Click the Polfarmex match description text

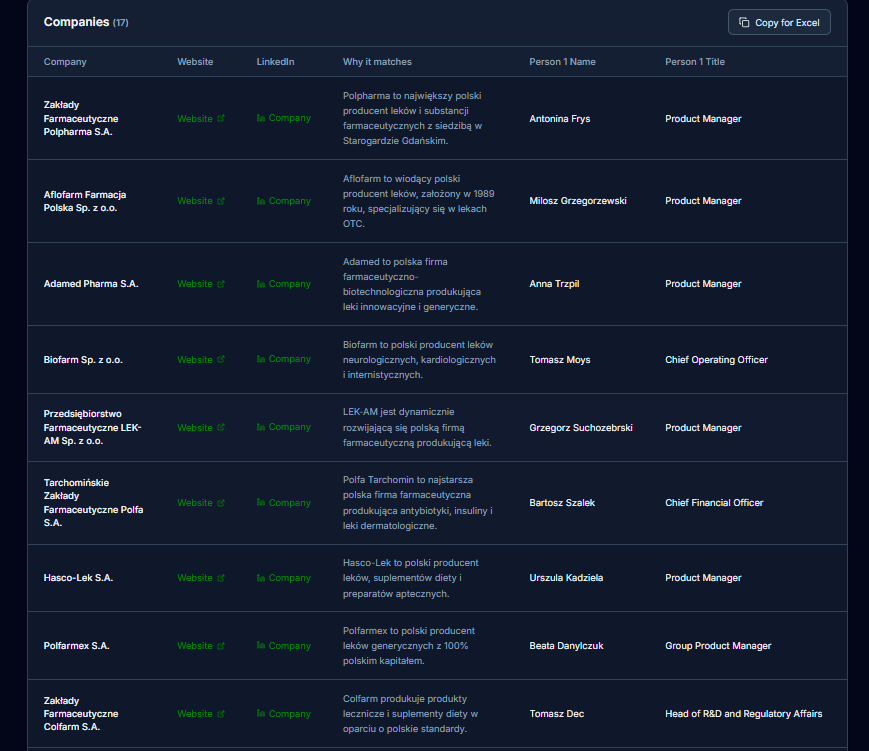(408, 646)
